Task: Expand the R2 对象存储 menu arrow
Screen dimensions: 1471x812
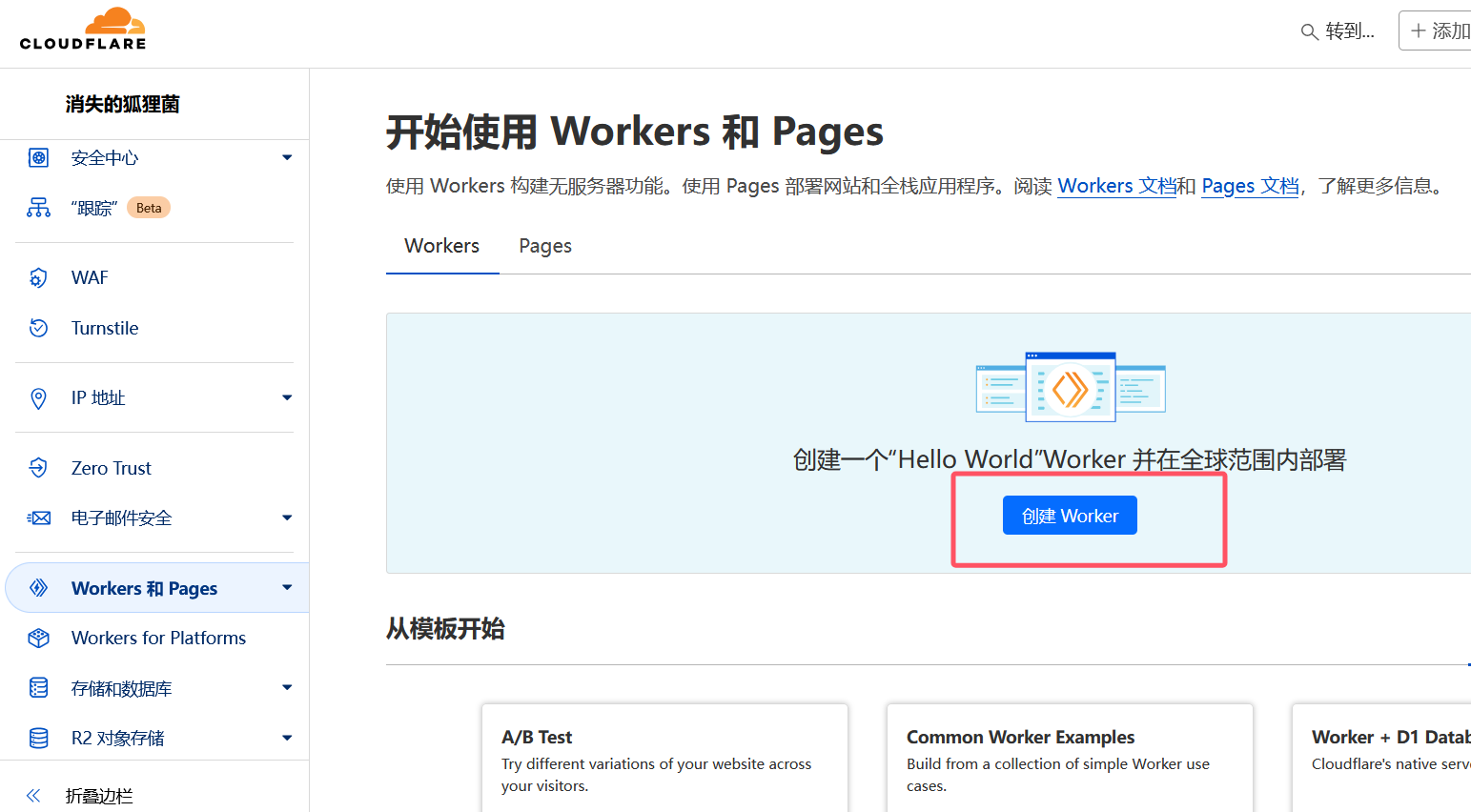Action: (287, 738)
